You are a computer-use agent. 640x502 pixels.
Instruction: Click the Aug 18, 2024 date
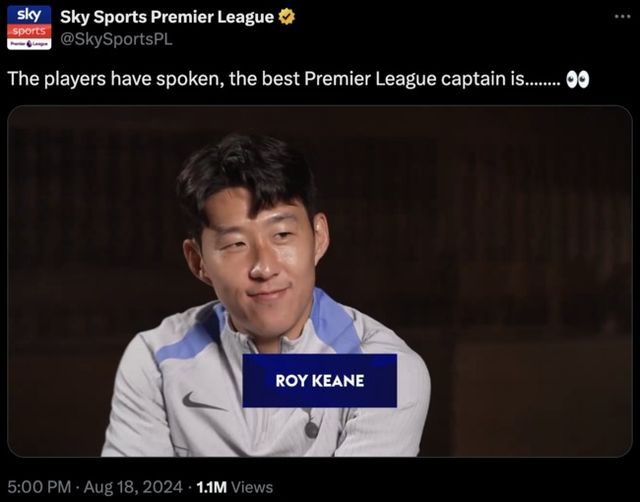pos(133,487)
